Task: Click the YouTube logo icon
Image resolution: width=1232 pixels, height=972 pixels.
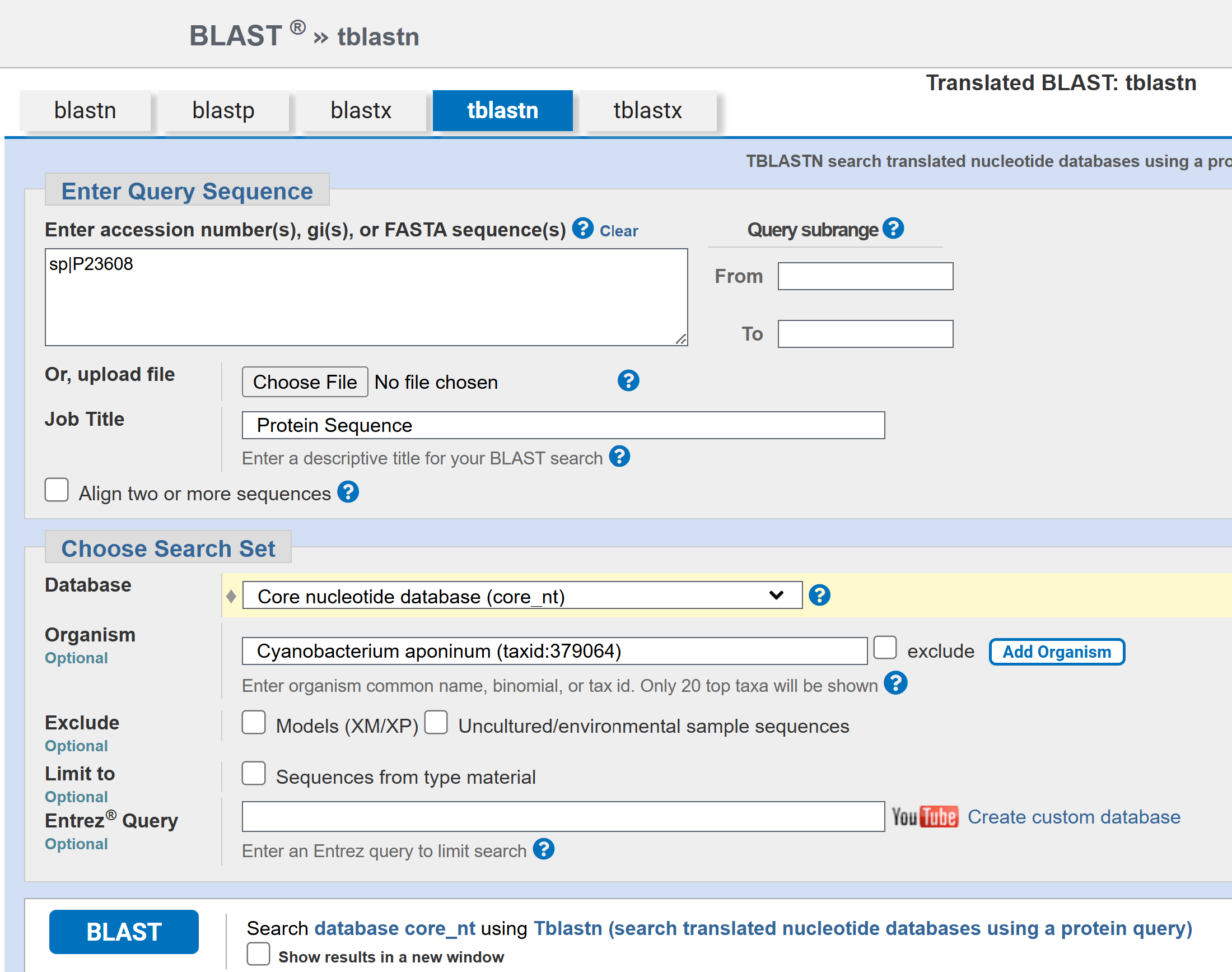Action: point(925,817)
